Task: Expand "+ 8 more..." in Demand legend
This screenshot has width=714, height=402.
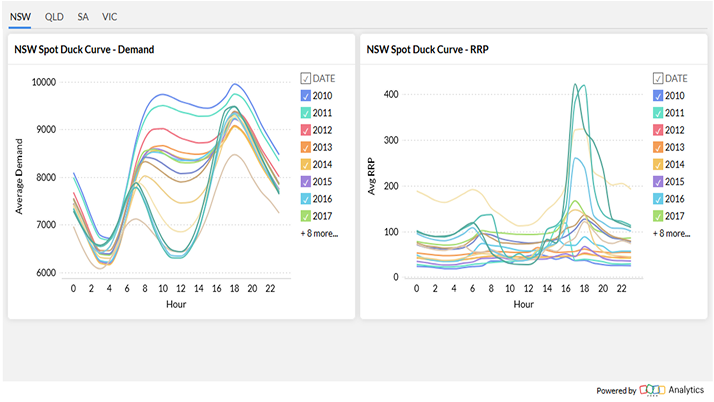Action: (x=319, y=233)
